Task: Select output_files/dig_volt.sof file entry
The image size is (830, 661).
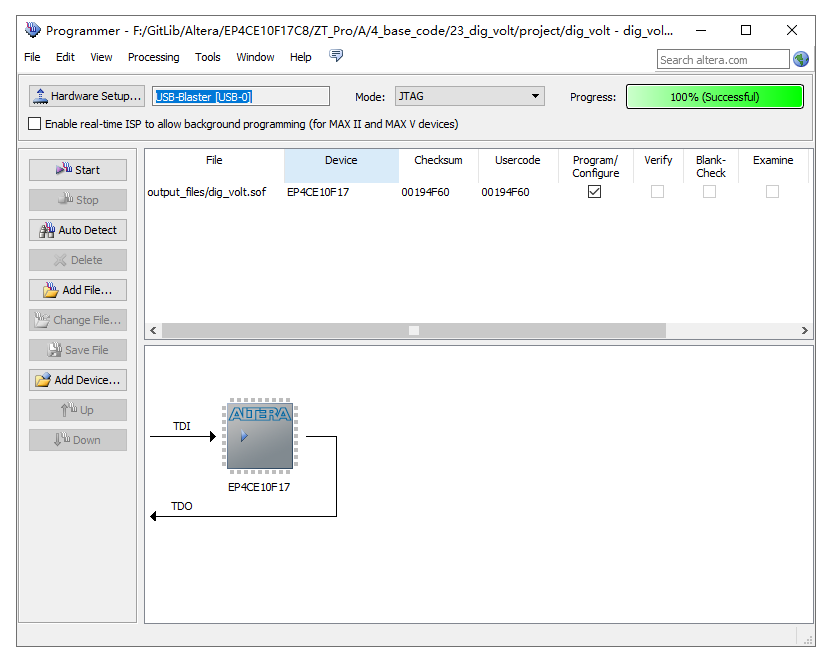Action: click(206, 192)
